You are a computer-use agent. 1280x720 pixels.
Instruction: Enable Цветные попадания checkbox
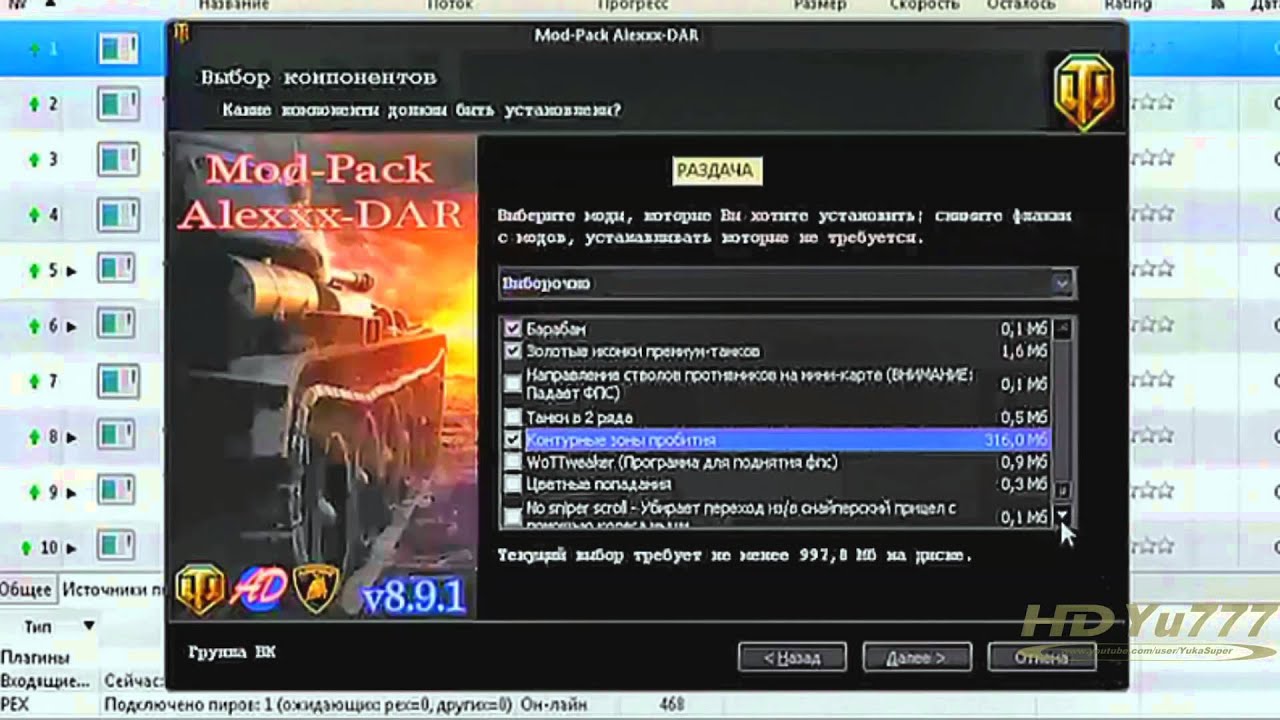coord(513,484)
